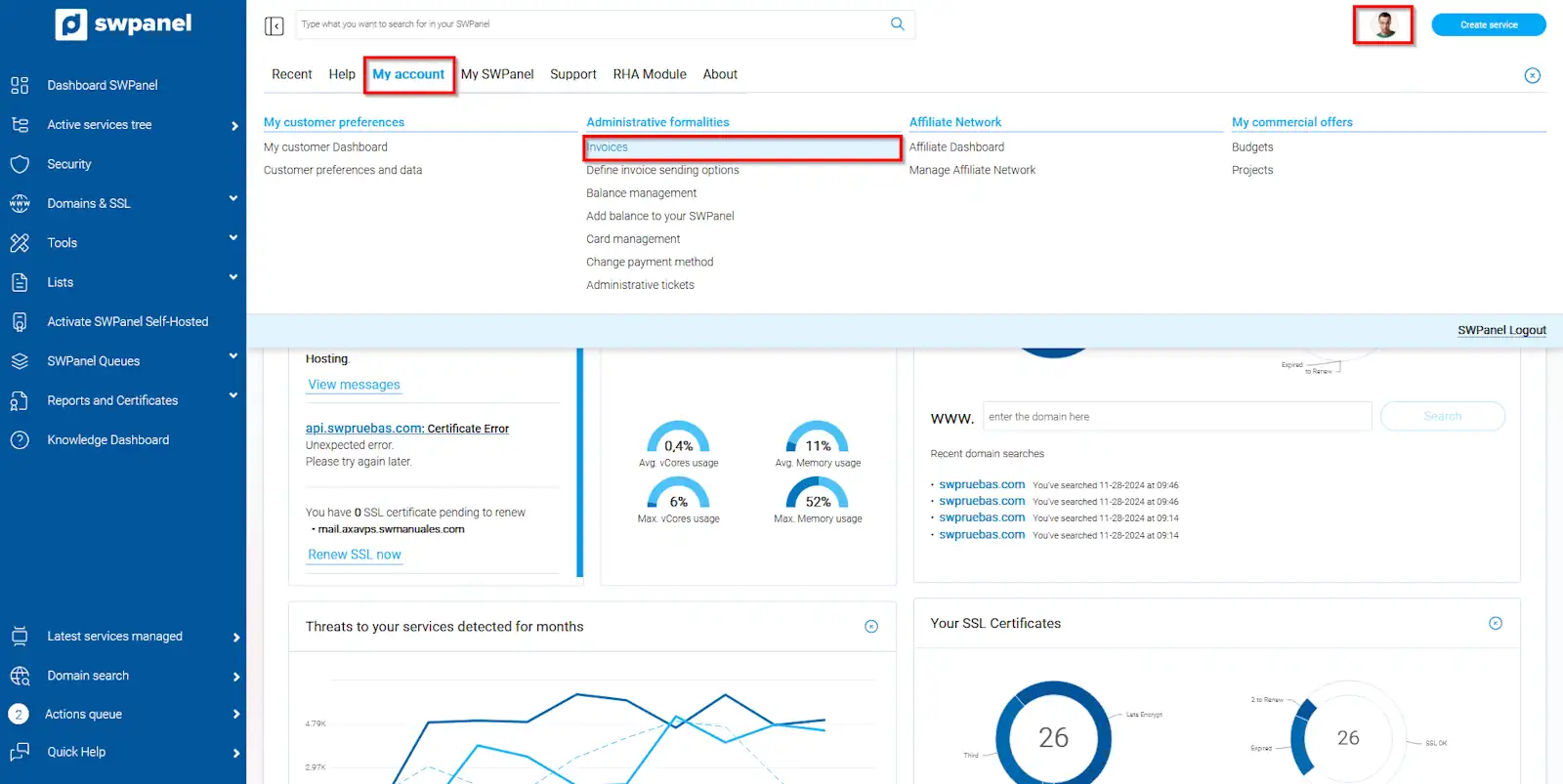The image size is (1563, 784).
Task: Expand the Actions queue arrow
Action: 235,715
